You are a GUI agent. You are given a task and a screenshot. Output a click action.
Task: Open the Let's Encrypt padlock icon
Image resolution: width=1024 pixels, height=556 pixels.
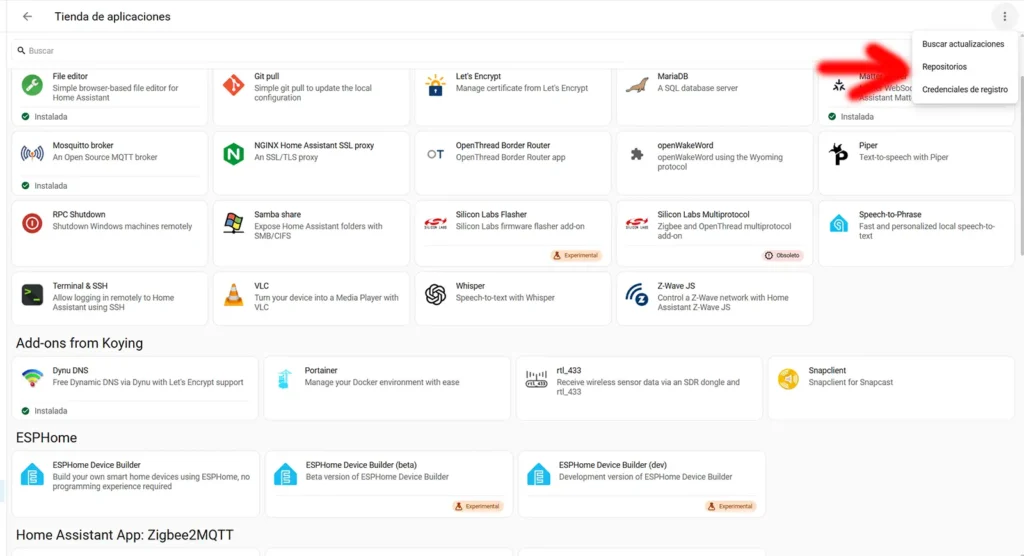pos(435,85)
